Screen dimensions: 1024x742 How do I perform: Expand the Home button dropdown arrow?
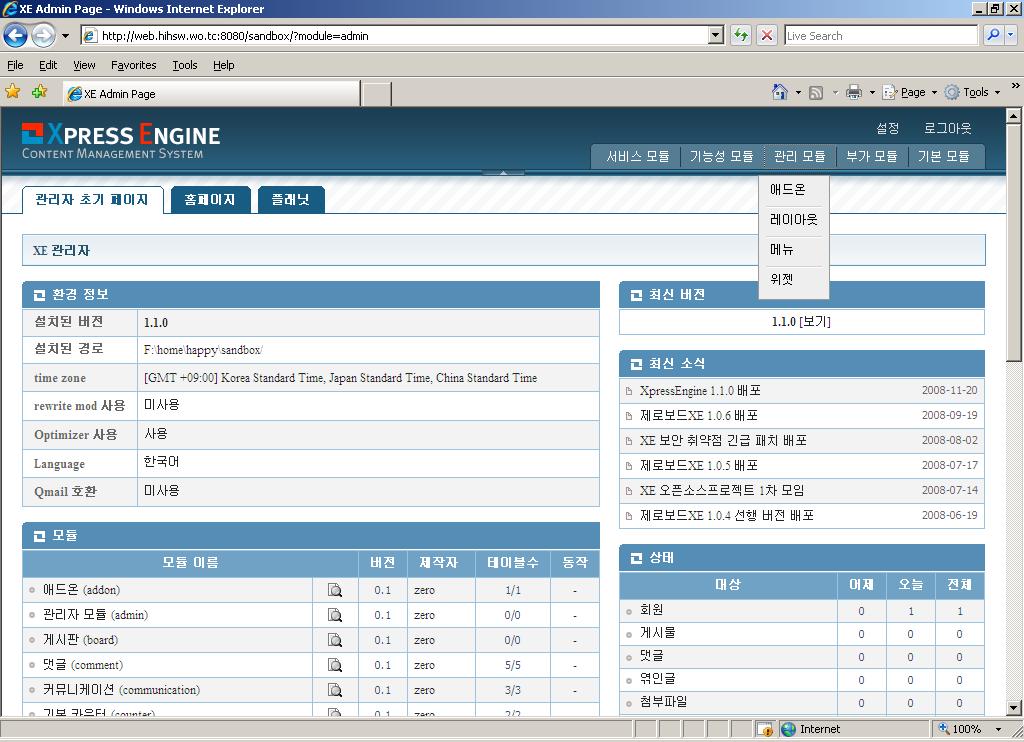click(x=798, y=93)
